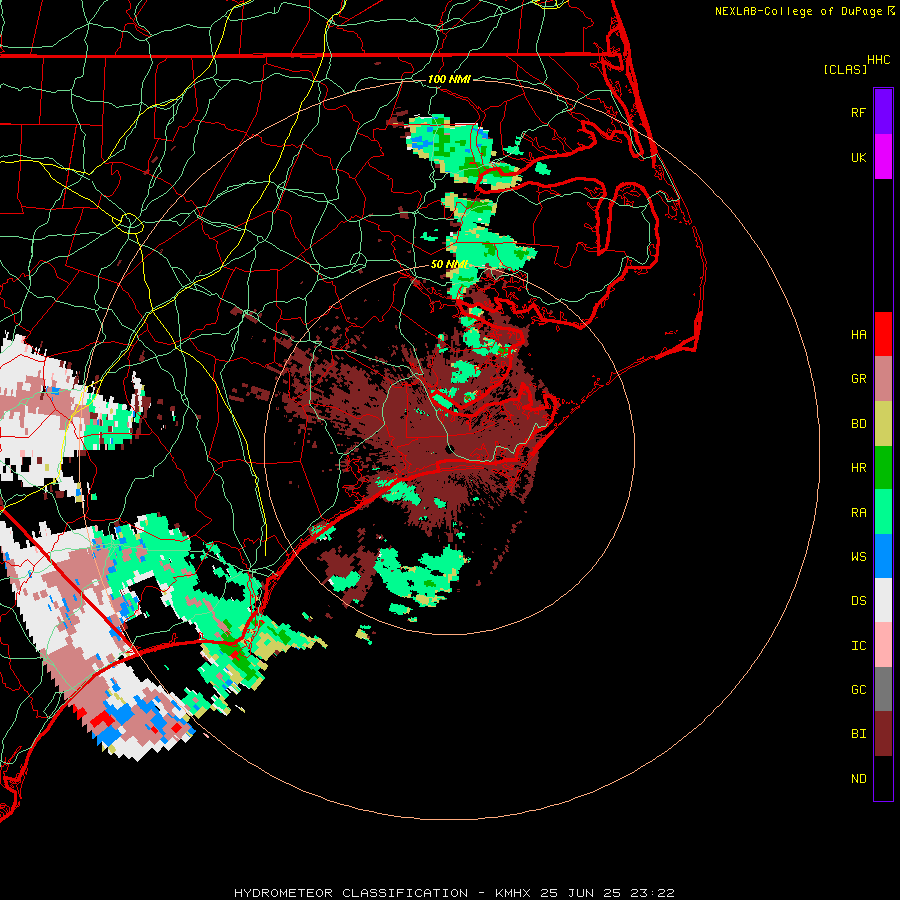The height and width of the screenshot is (900, 900).
Task: Click the BD yellow legend swatch
Action: coord(883,424)
